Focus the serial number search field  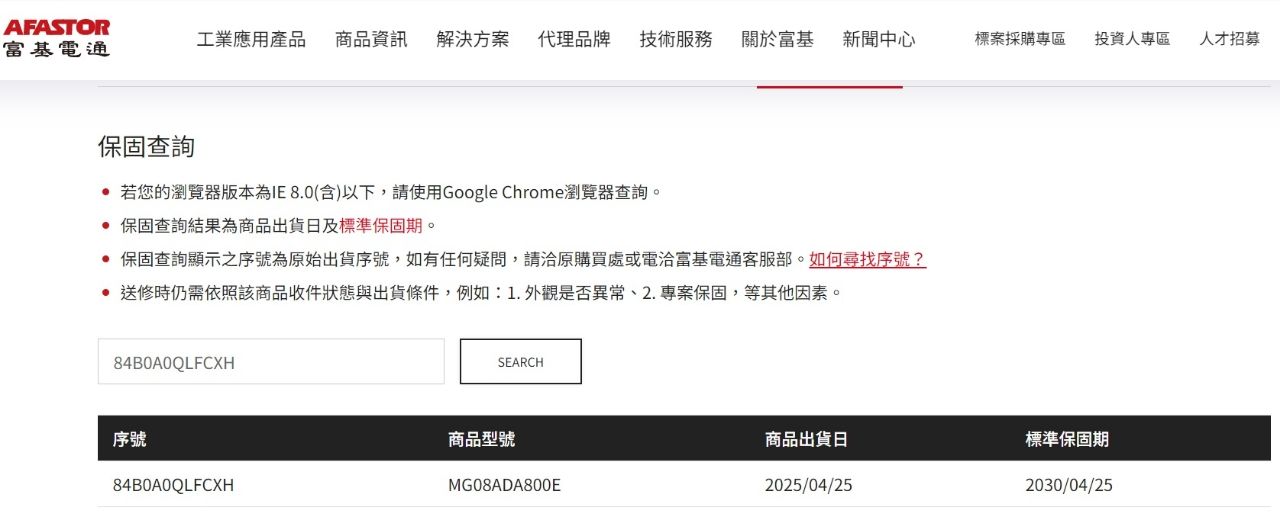pyautogui.click(x=271, y=362)
